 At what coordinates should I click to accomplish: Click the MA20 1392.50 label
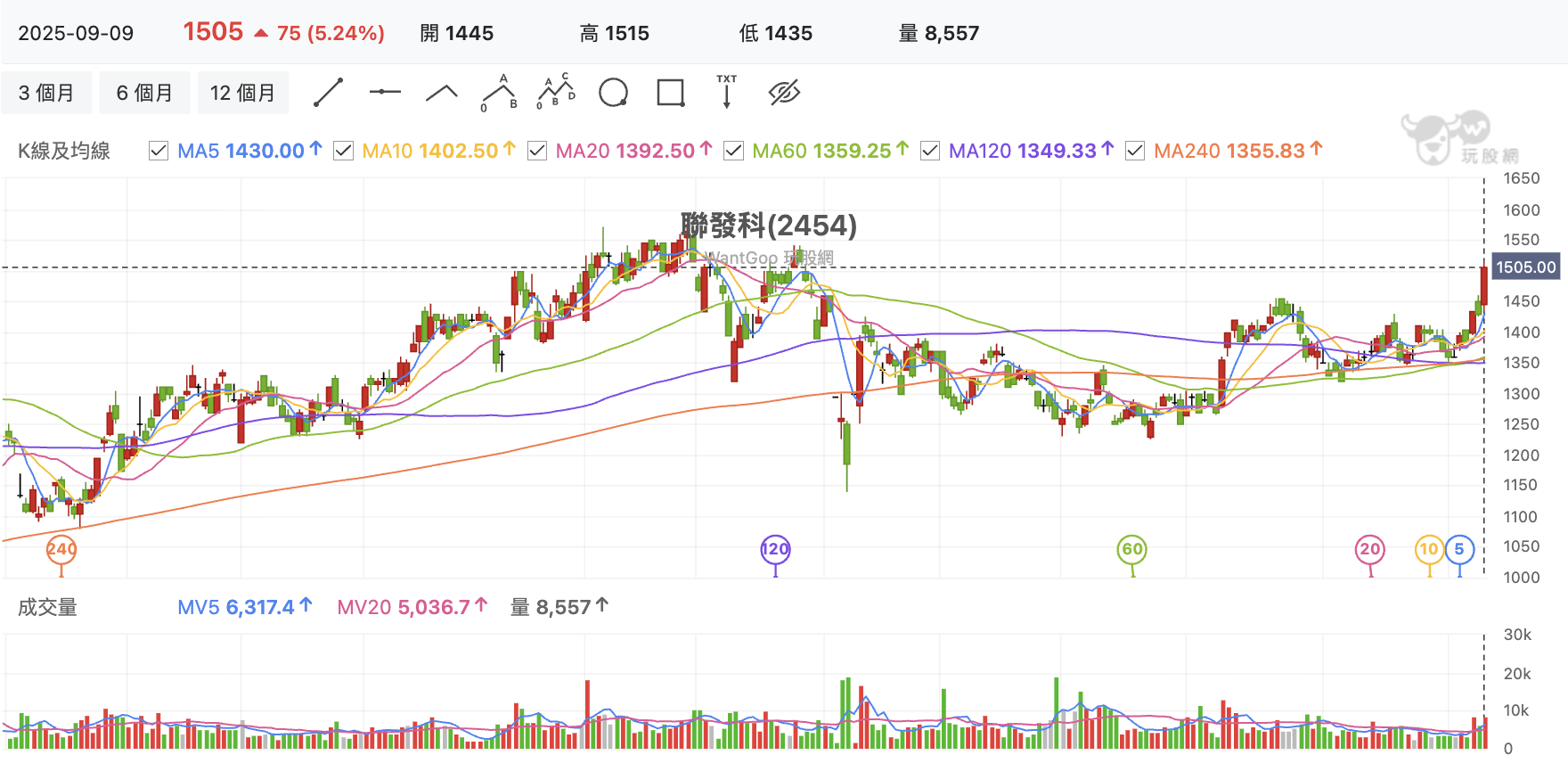633,152
